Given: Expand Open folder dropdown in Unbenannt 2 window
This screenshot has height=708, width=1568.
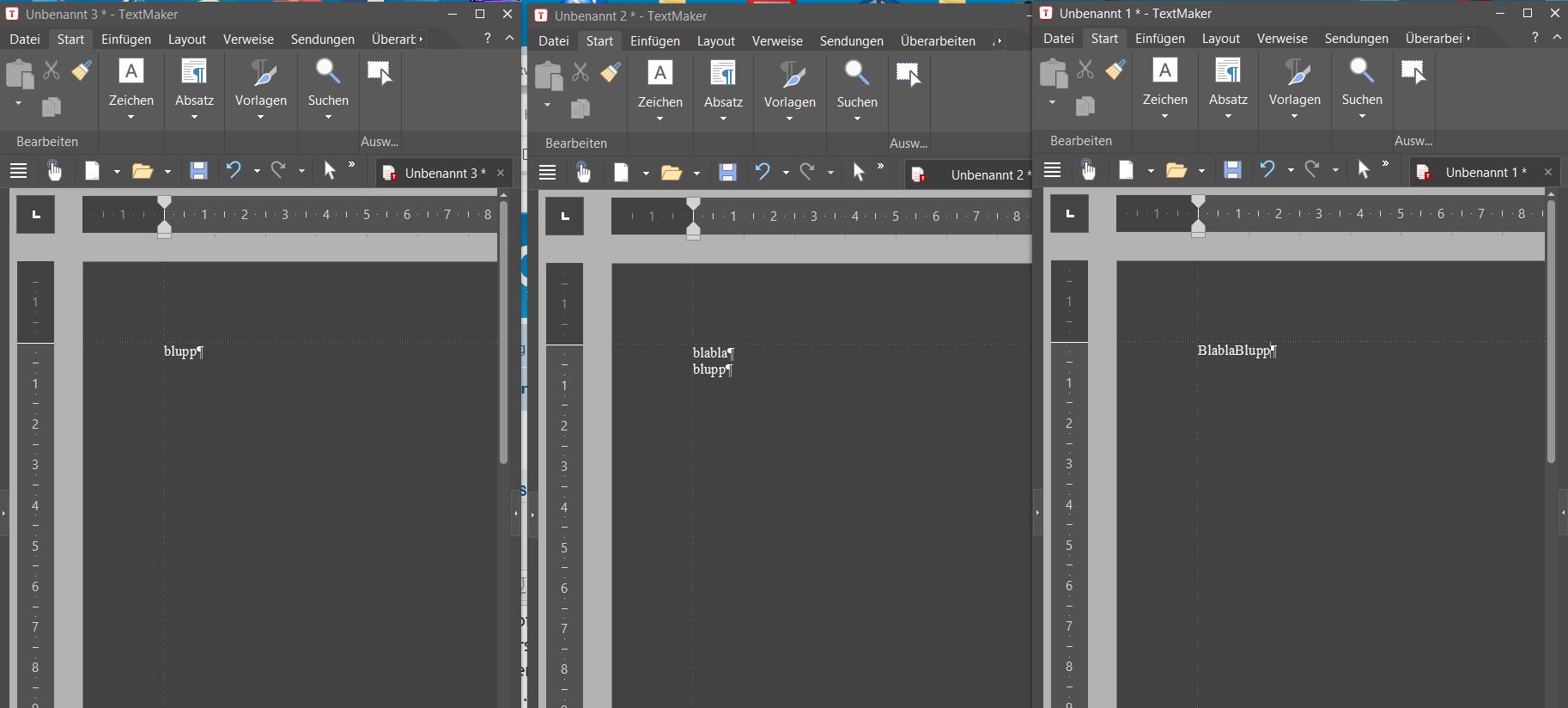Looking at the screenshot, I should point(696,174).
